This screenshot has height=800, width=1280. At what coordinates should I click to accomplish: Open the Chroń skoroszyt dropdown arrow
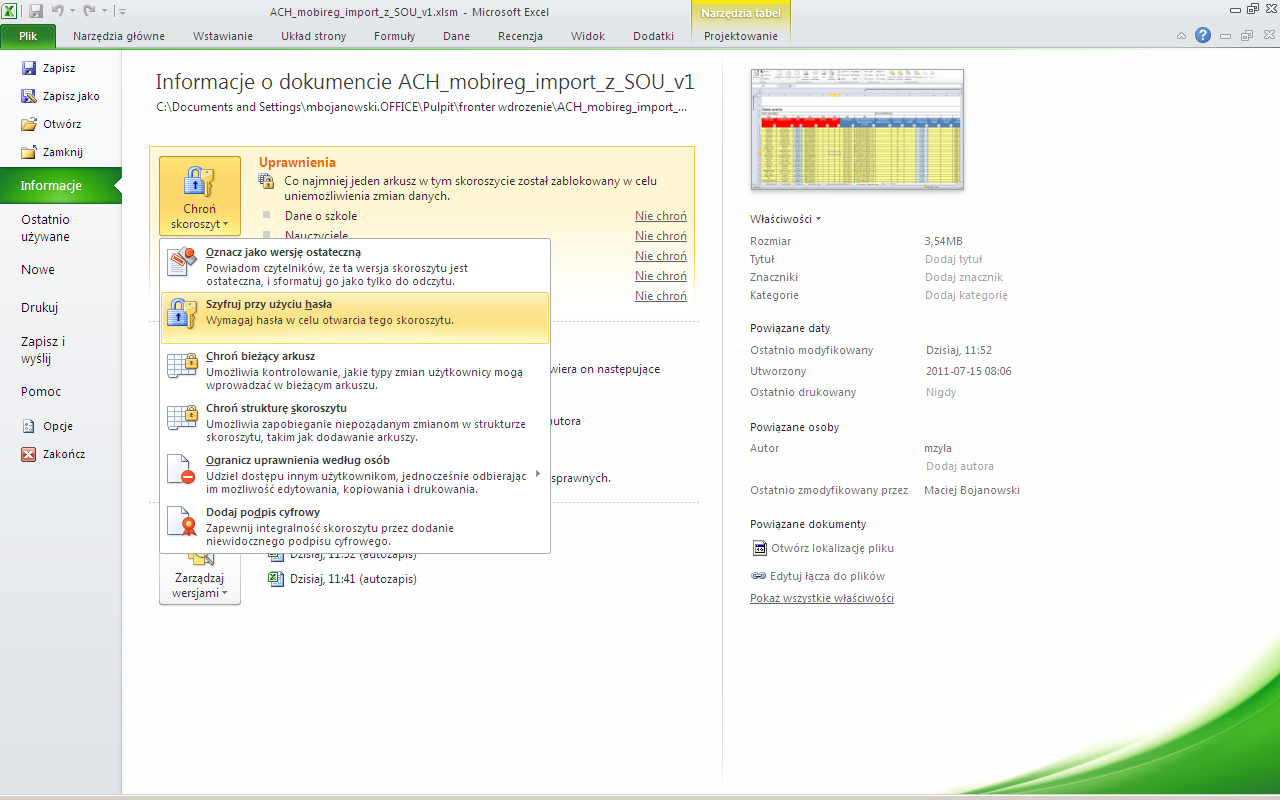tap(226, 225)
